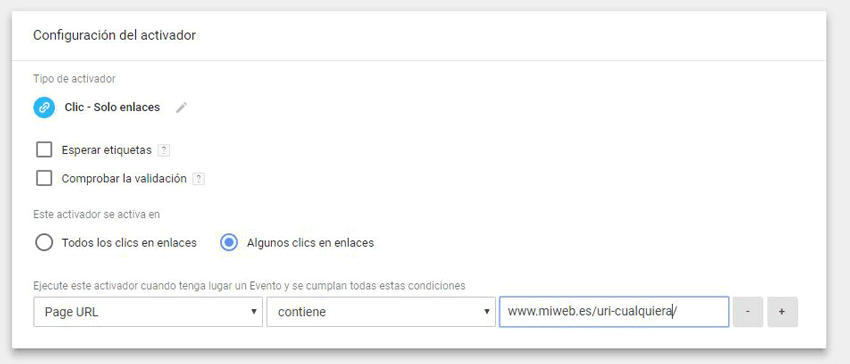Viewport: 850px width, 364px height.
Task: Click the Comprobar la validación label text
Action: click(124, 178)
